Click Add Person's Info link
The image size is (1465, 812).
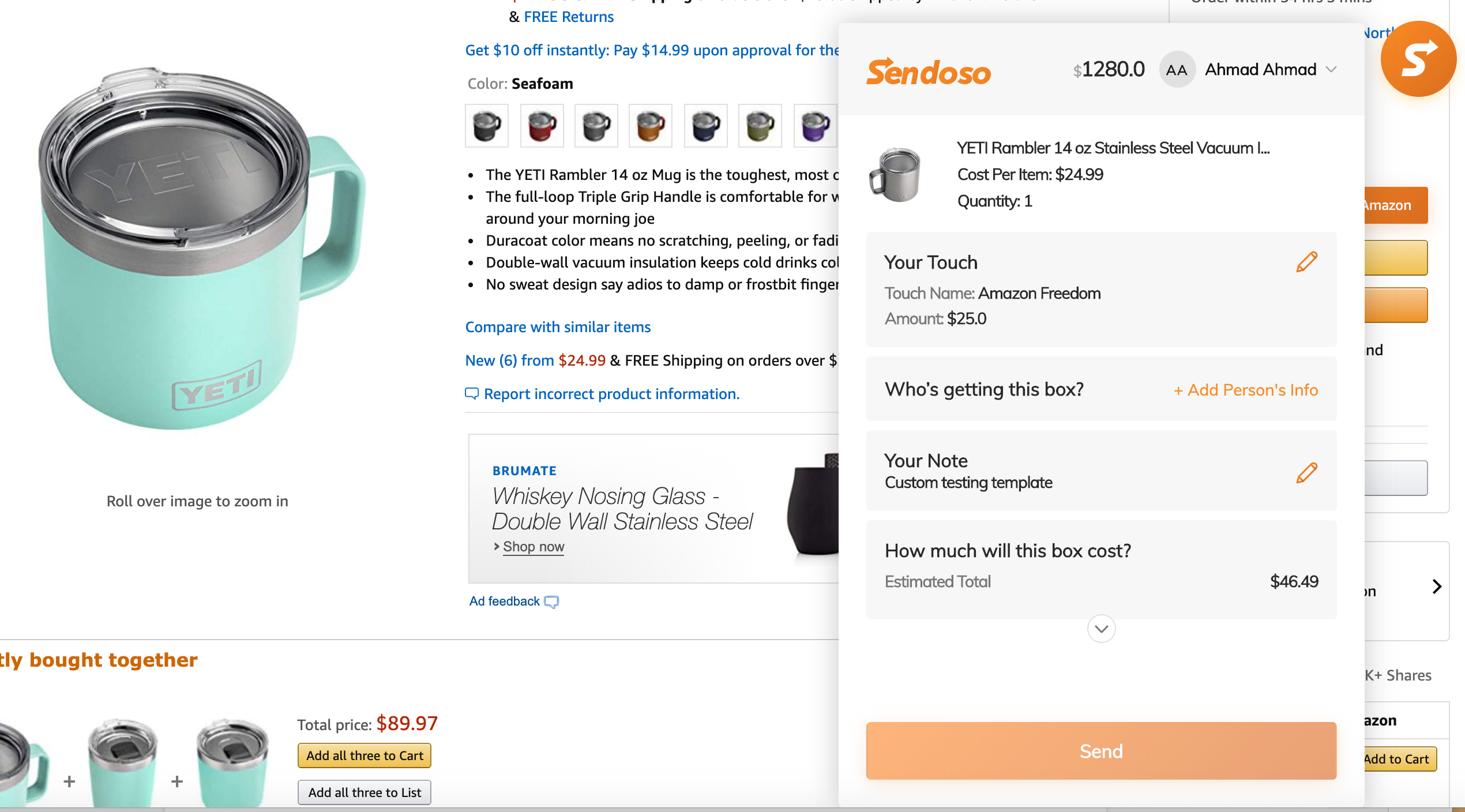(1246, 390)
